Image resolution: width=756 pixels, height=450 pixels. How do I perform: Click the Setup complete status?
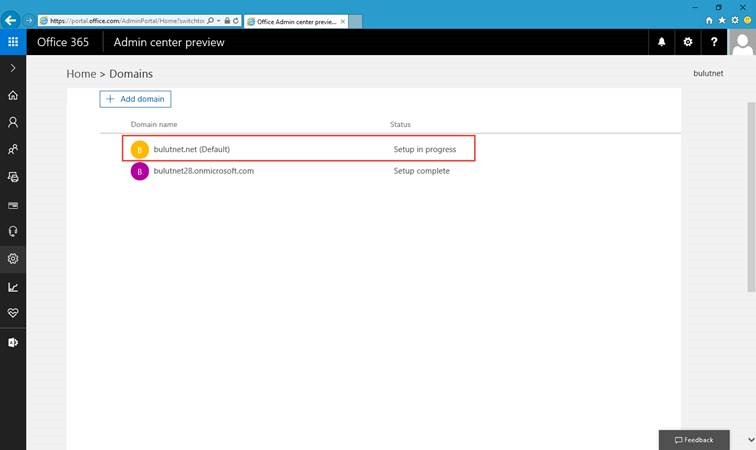point(421,171)
